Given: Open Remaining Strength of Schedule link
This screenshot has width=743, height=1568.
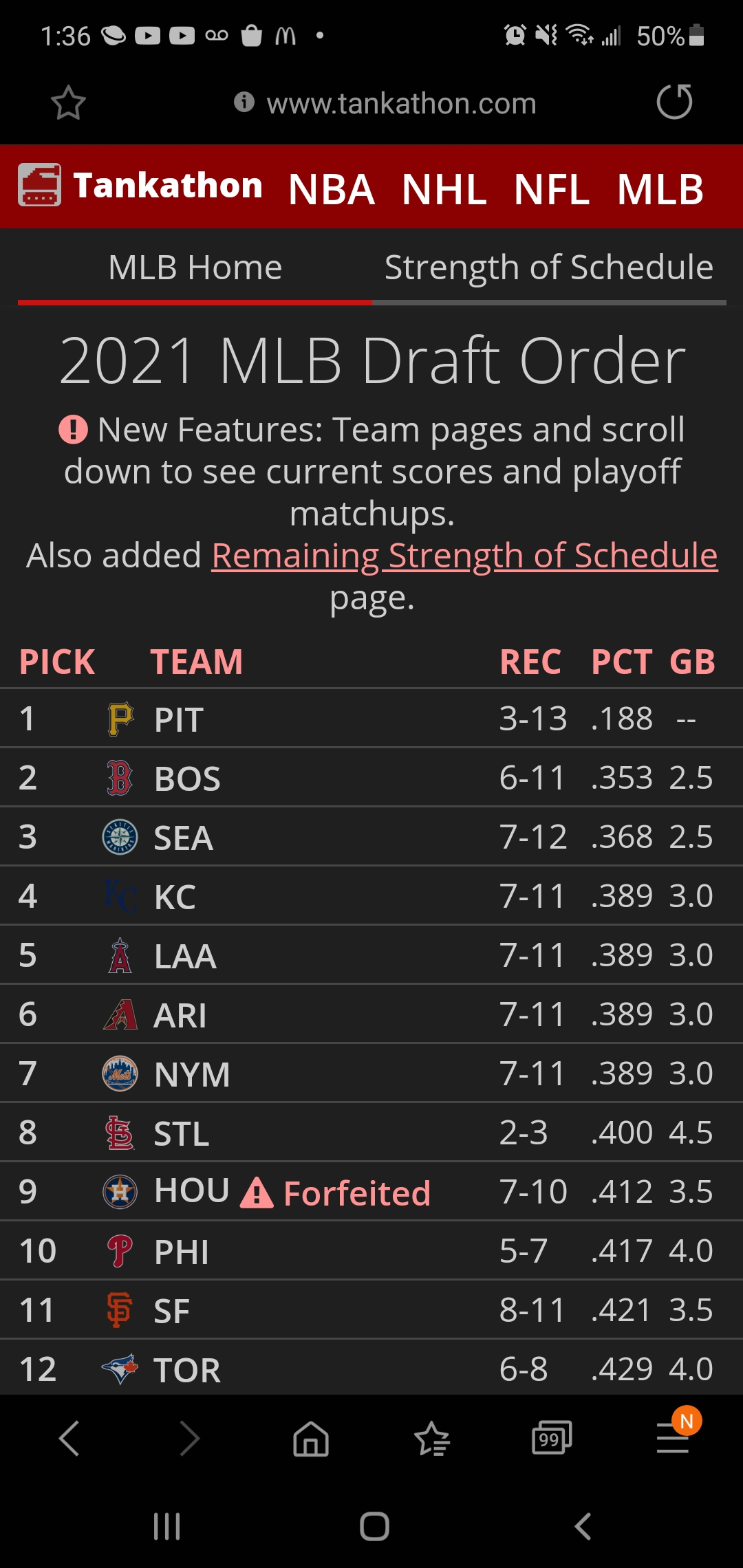Looking at the screenshot, I should (x=464, y=556).
